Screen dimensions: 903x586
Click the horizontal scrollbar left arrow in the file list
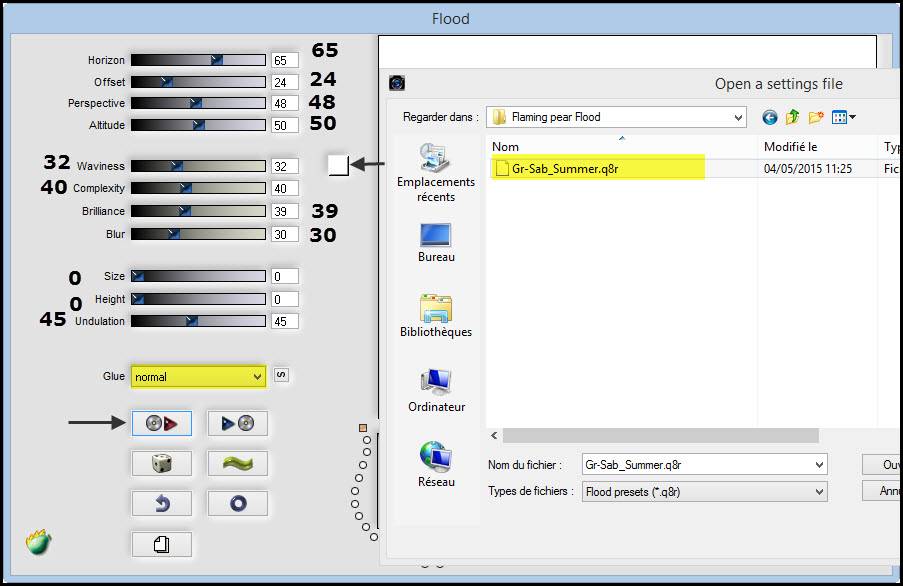494,436
